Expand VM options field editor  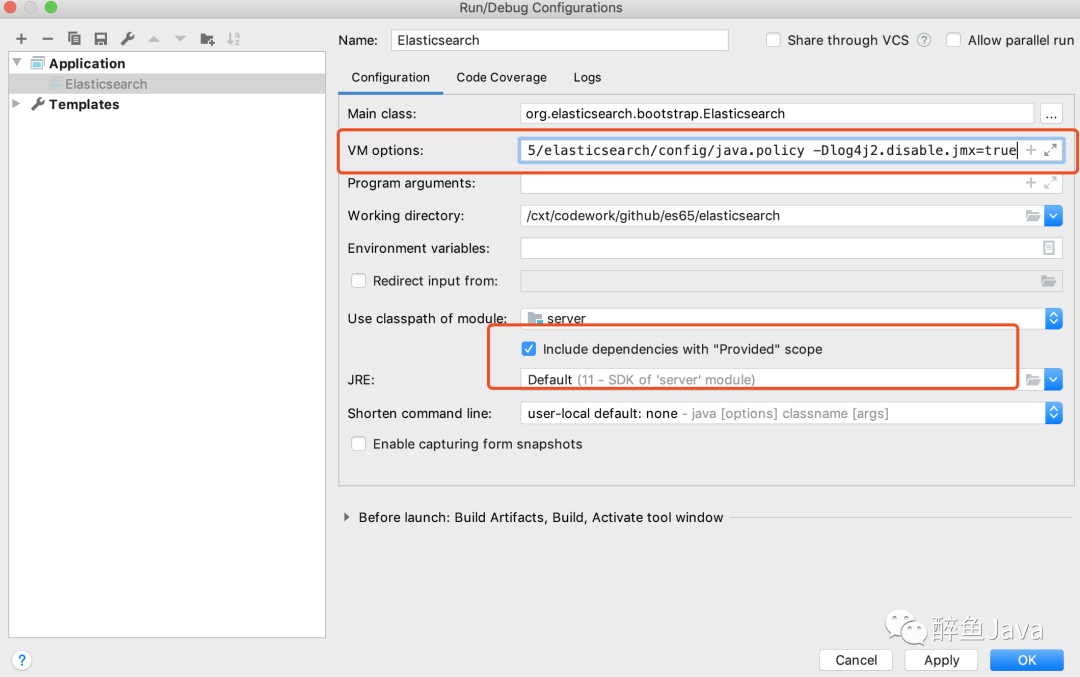(1050, 149)
